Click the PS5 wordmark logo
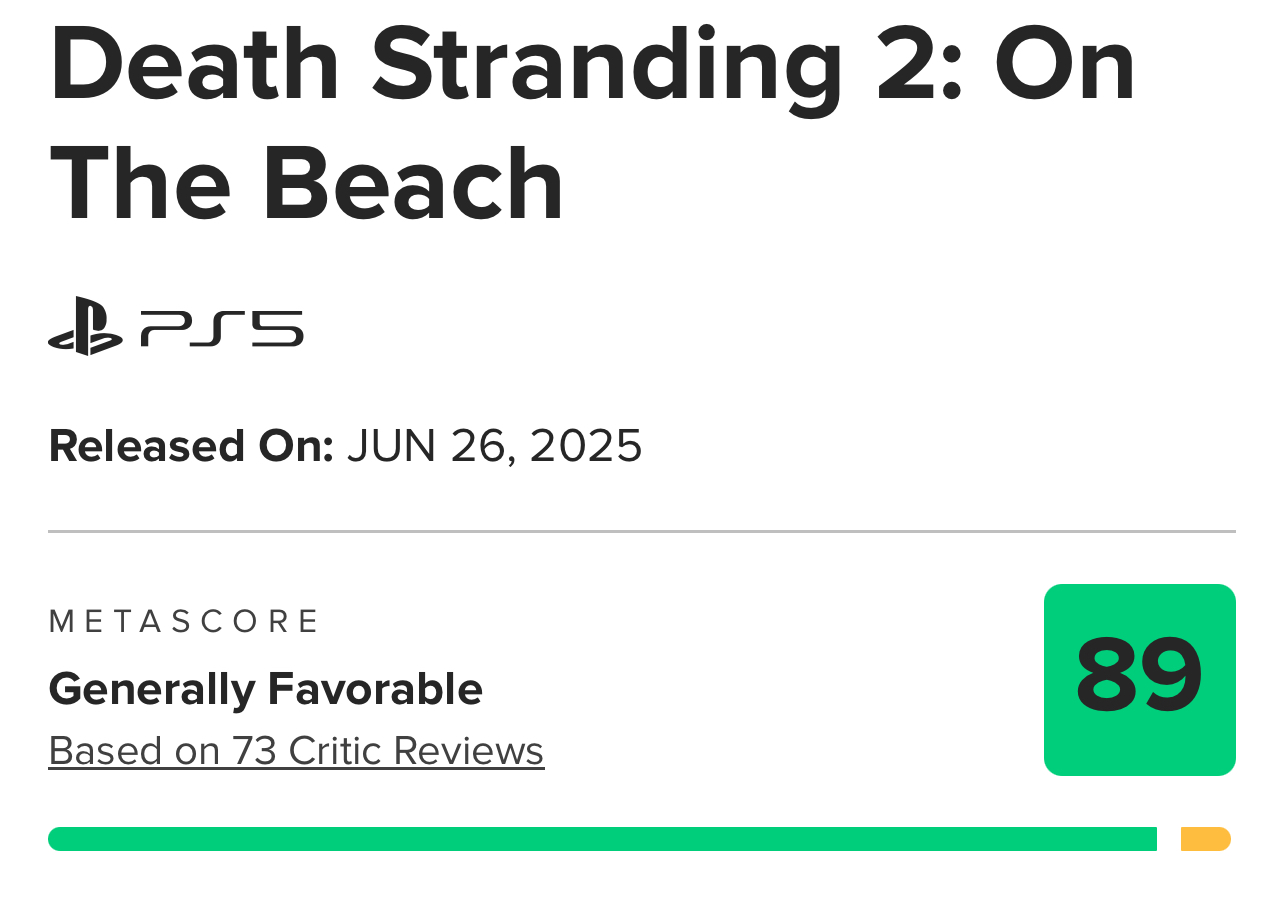This screenshot has width=1284, height=903. tap(222, 328)
